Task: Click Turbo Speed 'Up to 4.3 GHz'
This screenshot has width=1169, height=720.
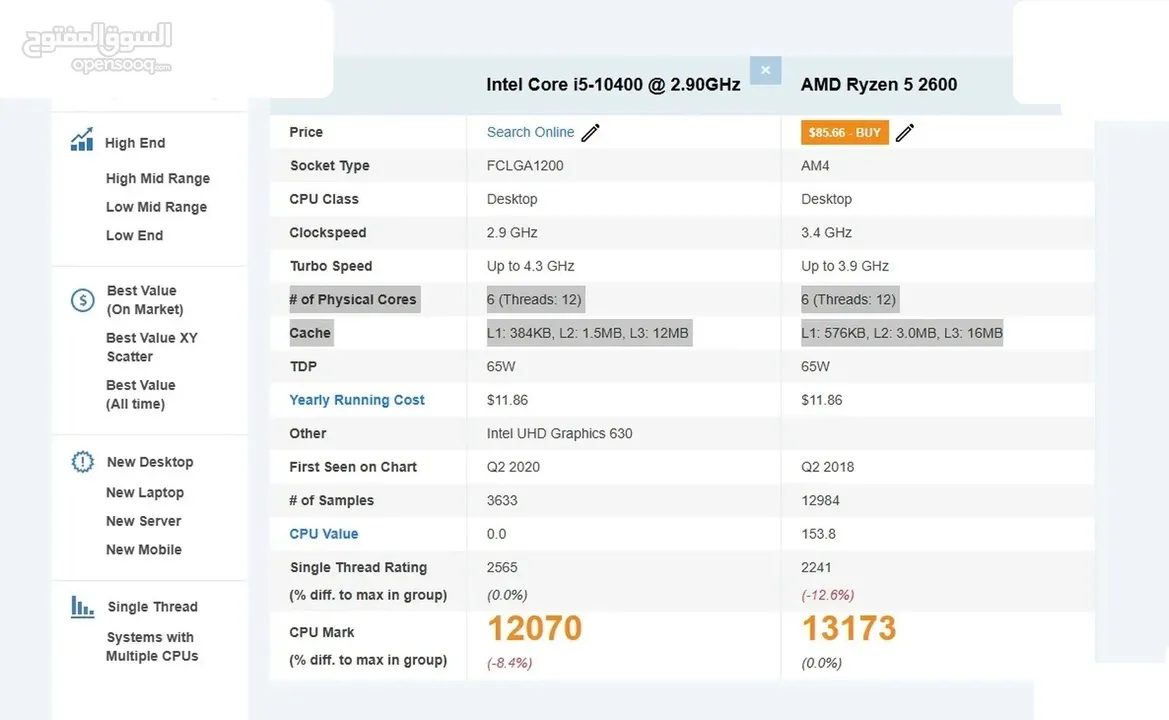Action: [x=530, y=266]
